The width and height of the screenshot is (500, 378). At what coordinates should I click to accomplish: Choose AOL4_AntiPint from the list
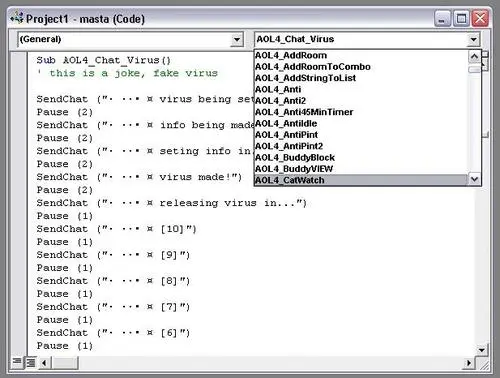tap(361, 135)
